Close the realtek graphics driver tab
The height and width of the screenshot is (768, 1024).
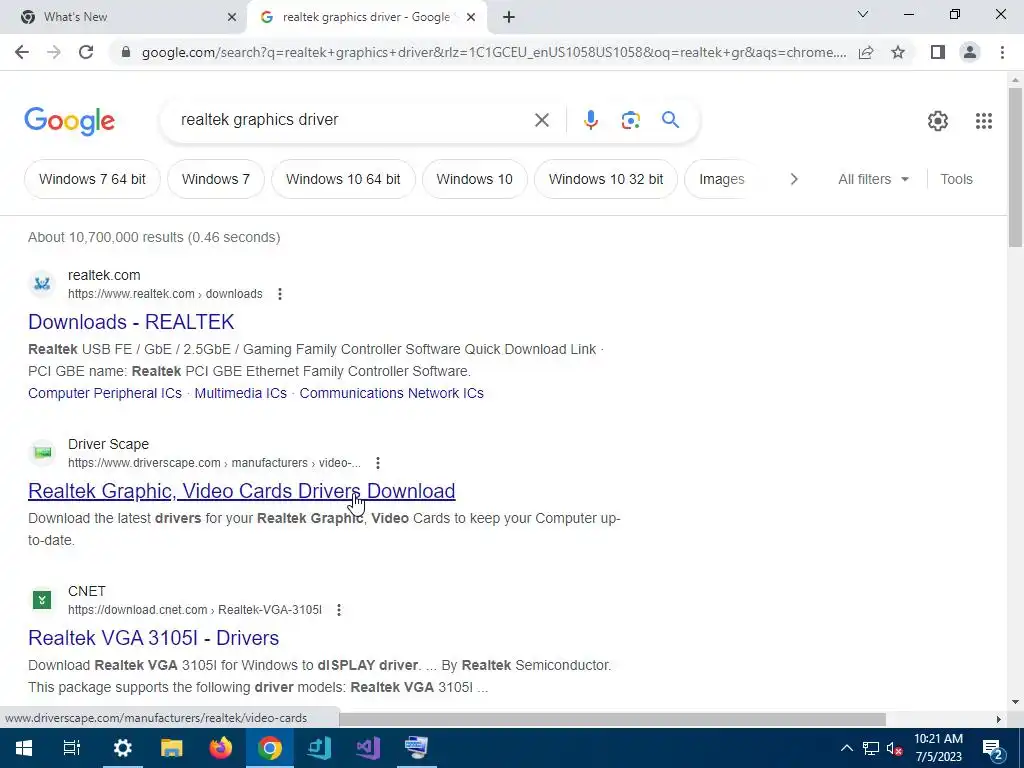[470, 17]
